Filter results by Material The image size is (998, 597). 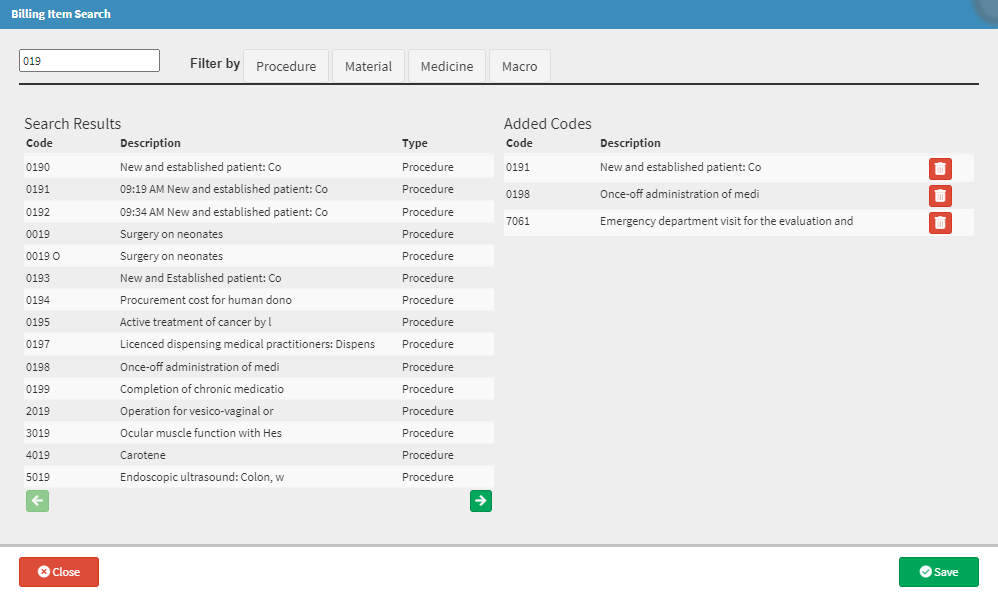click(x=368, y=66)
